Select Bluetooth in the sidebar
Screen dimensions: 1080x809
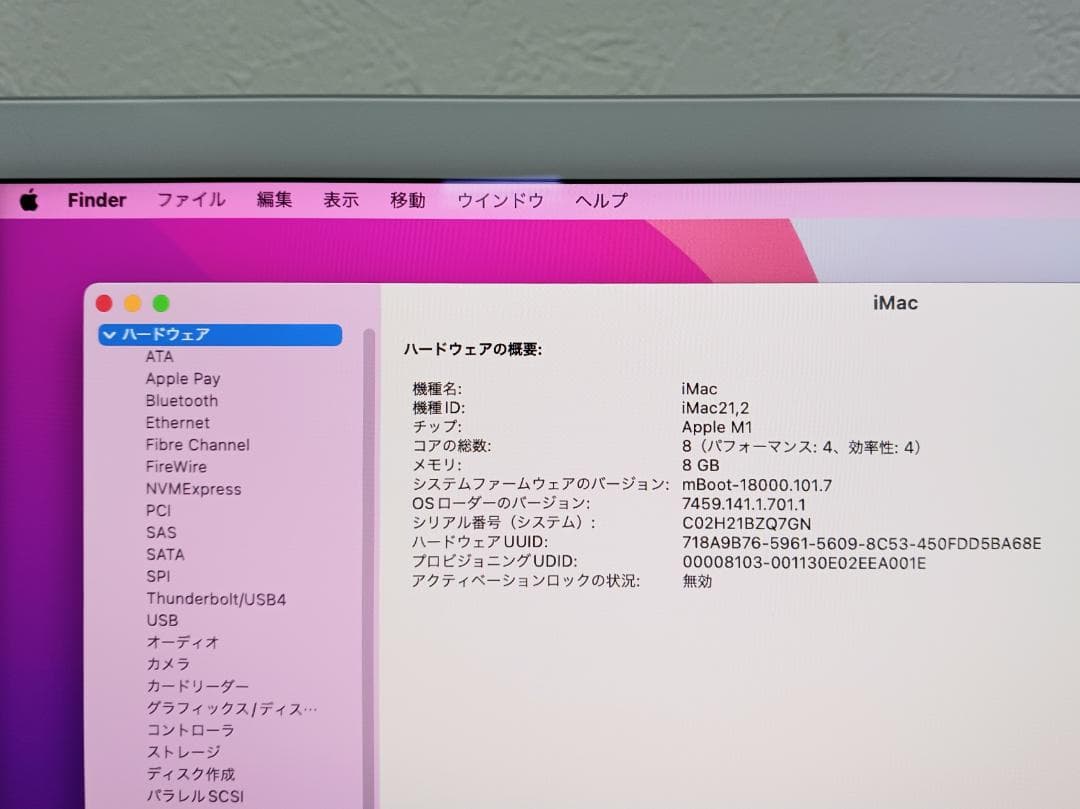[x=182, y=401]
